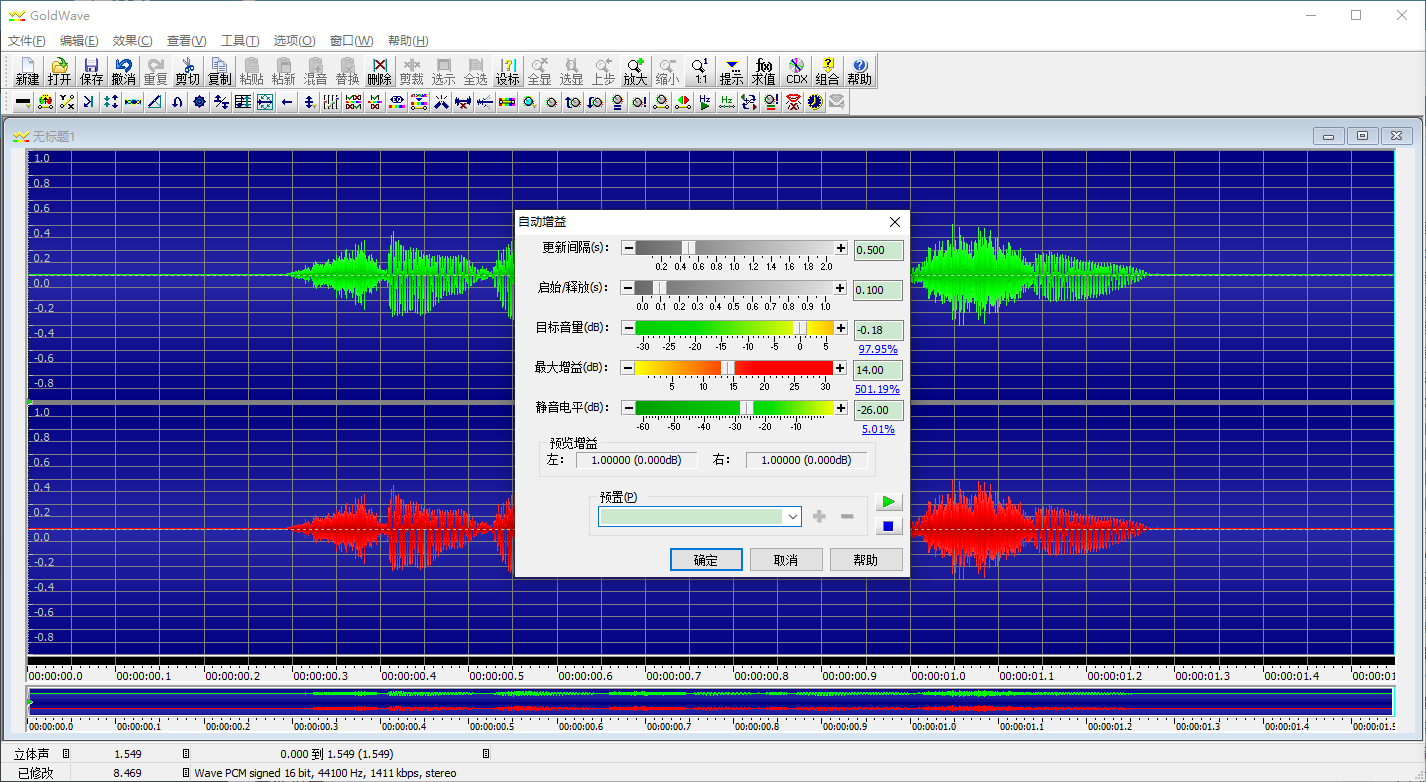This screenshot has height=782, width=1426.
Task: Click the 最大增益 slider handle
Action: click(728, 368)
